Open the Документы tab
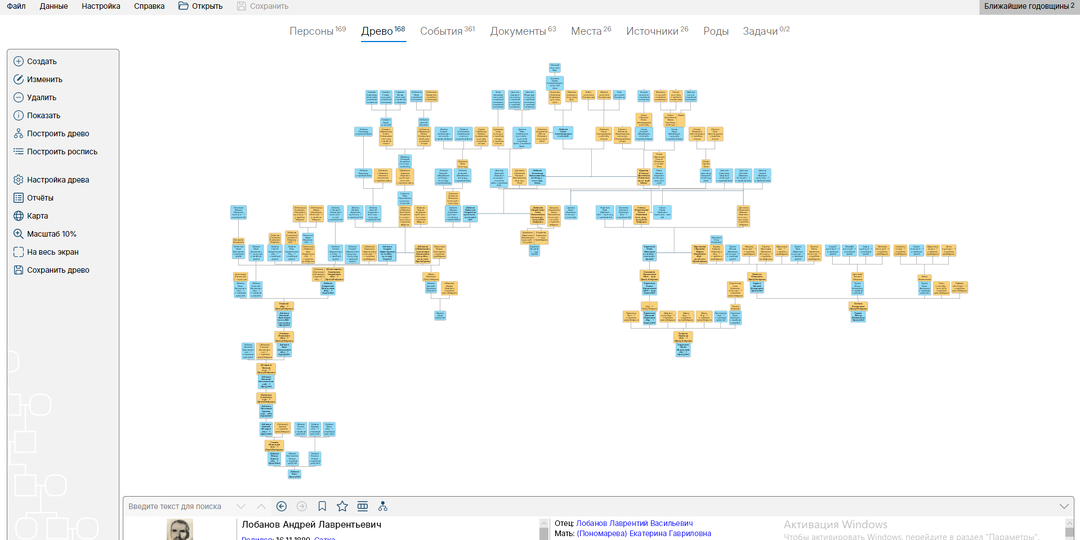Viewport: 1080px width, 540px height. (x=523, y=31)
